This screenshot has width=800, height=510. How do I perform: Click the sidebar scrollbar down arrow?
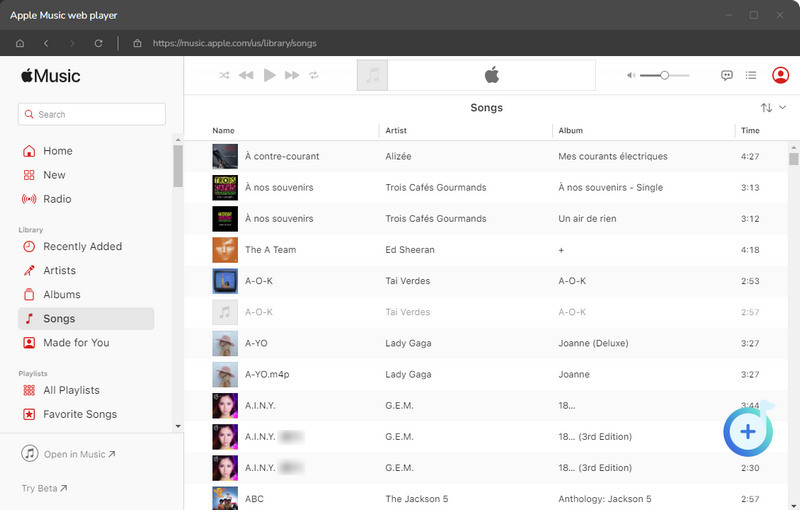(x=178, y=426)
